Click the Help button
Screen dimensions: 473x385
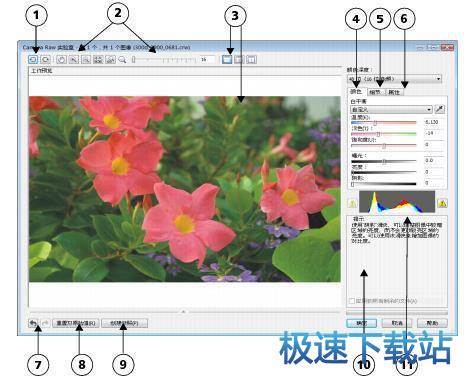(x=432, y=323)
